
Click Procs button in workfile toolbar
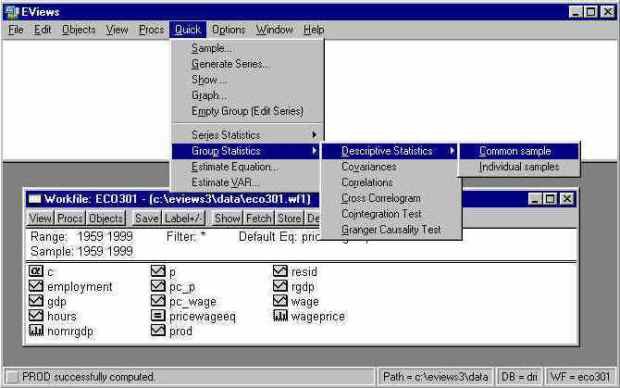[70, 218]
